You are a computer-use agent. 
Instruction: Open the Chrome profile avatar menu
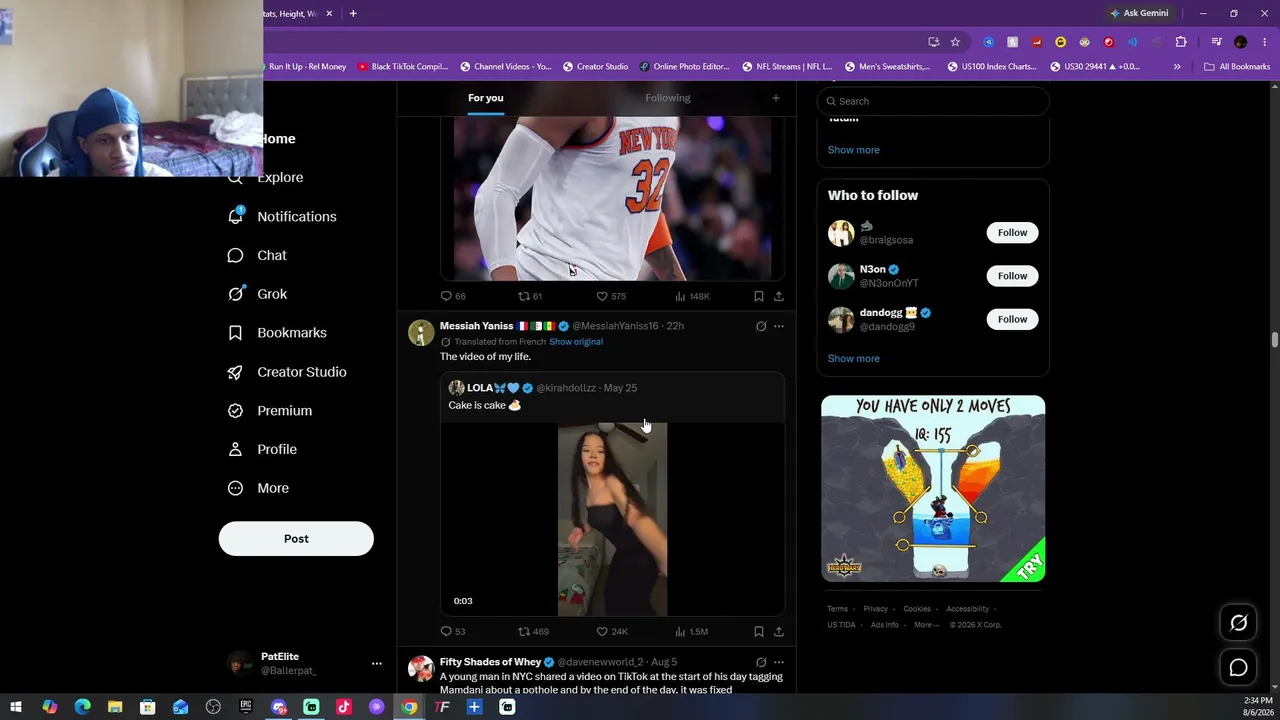pos(1241,42)
